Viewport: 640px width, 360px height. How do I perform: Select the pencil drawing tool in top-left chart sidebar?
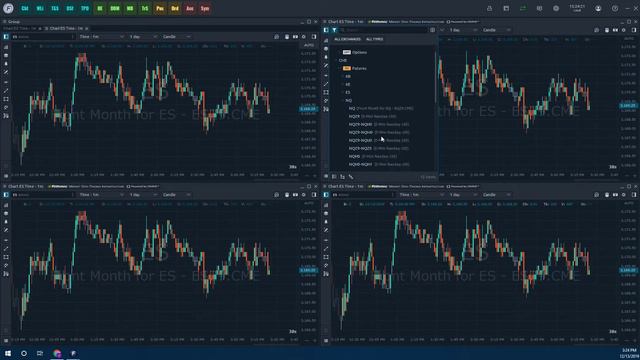pos(6,72)
